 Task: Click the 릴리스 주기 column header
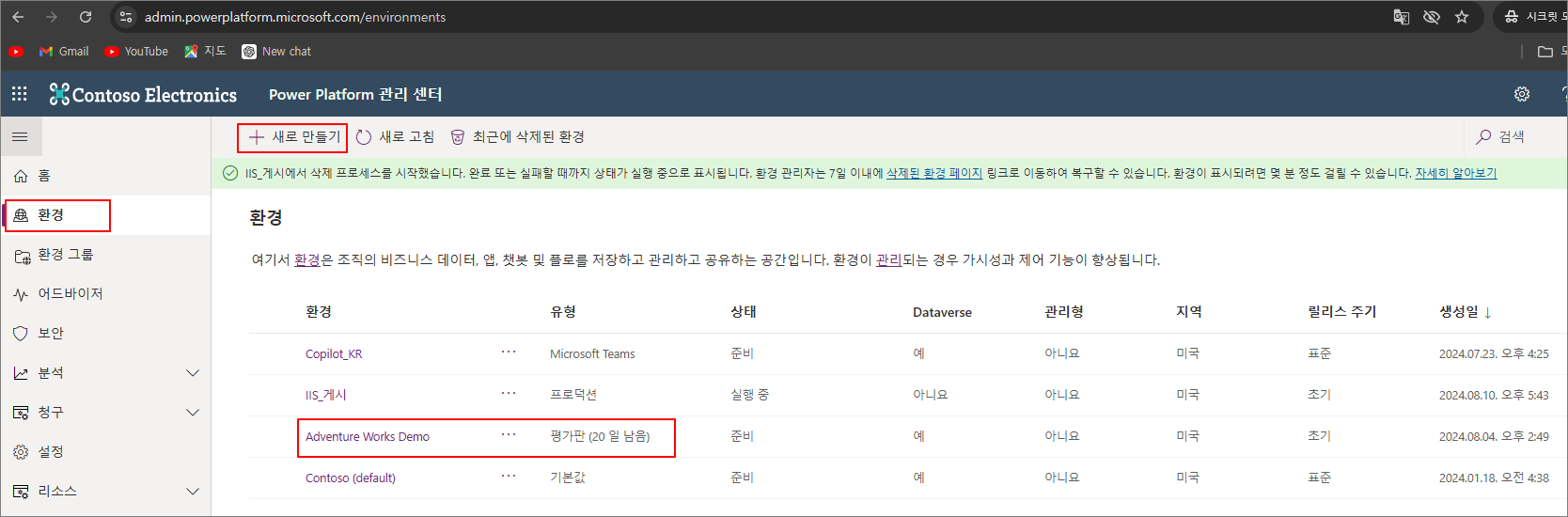point(1342,312)
